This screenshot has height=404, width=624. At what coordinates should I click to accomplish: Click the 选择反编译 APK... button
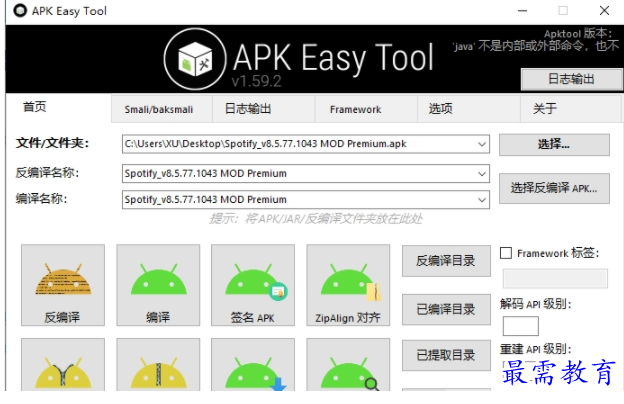click(554, 188)
